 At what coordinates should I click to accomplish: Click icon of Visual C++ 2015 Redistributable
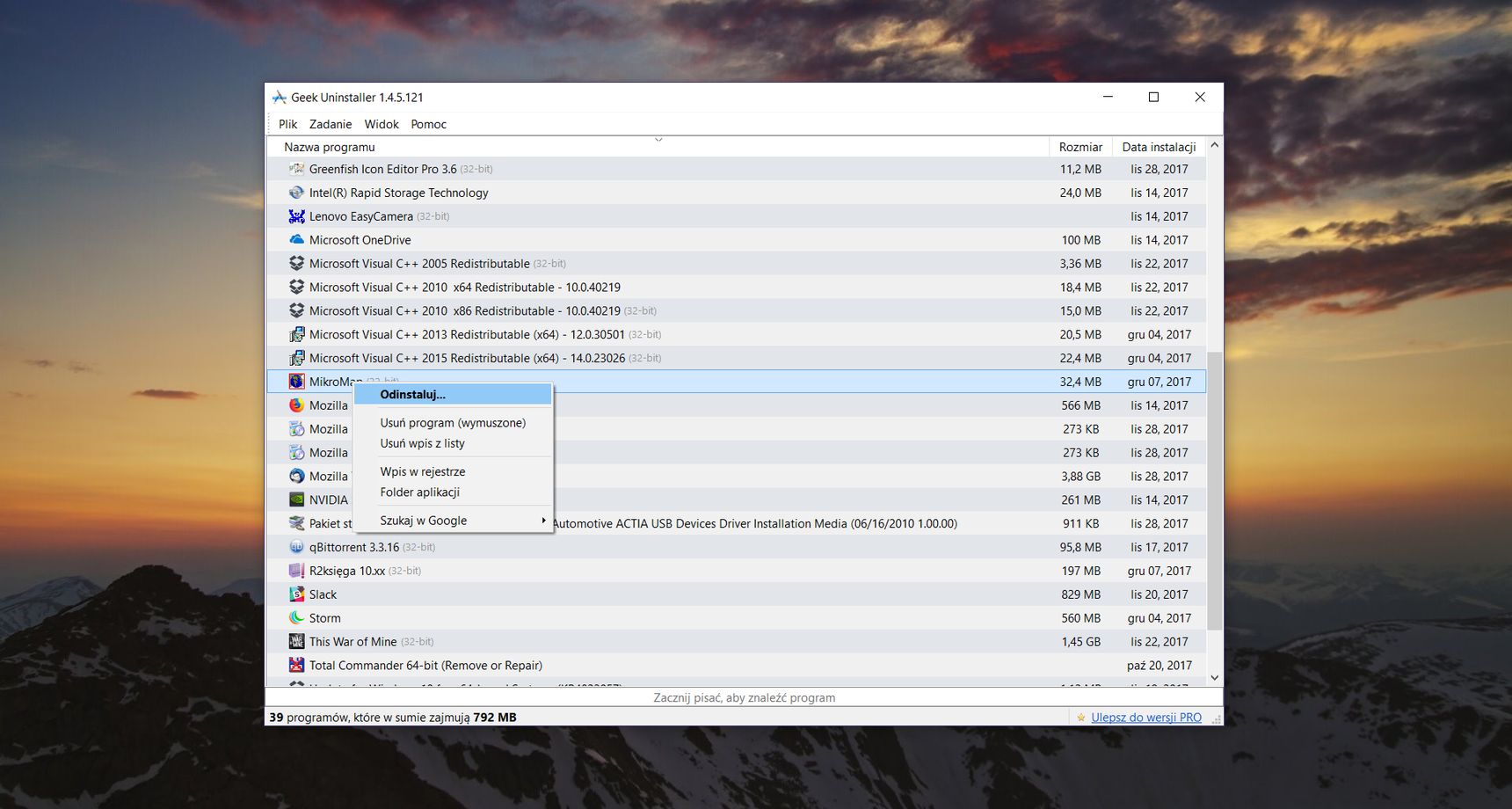[296, 359]
